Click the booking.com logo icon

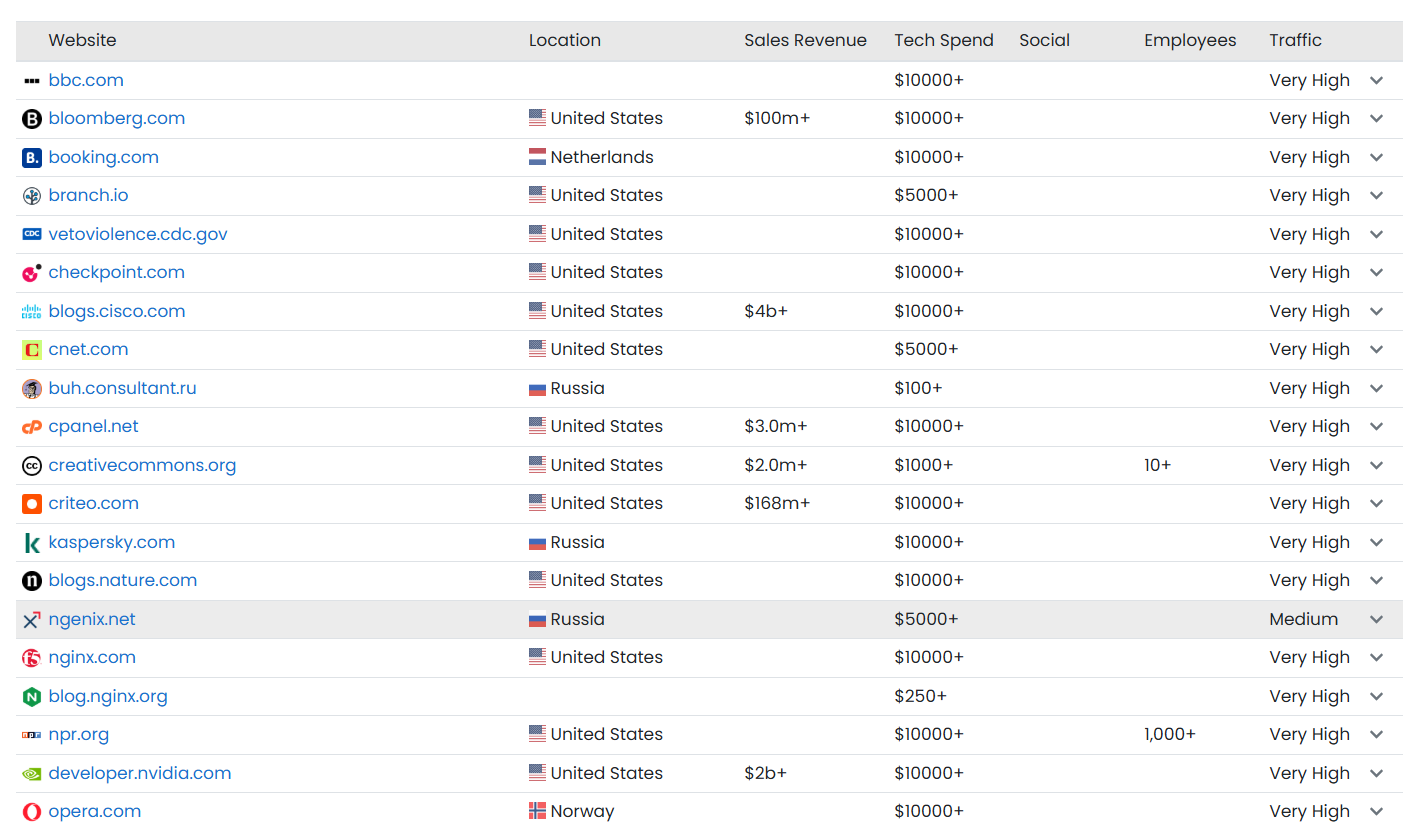click(x=32, y=157)
